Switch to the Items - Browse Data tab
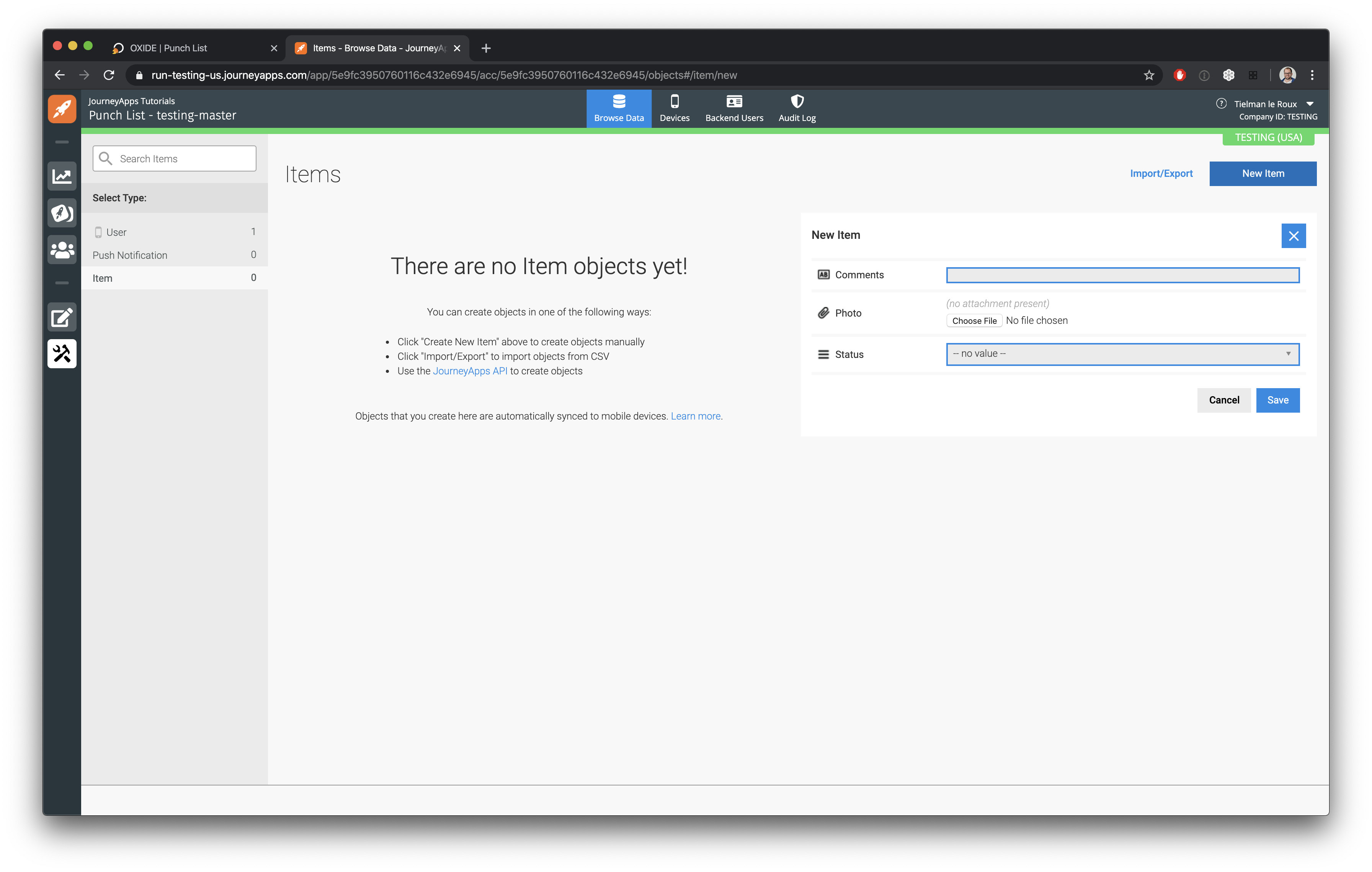The width and height of the screenshot is (1372, 872). click(377, 48)
